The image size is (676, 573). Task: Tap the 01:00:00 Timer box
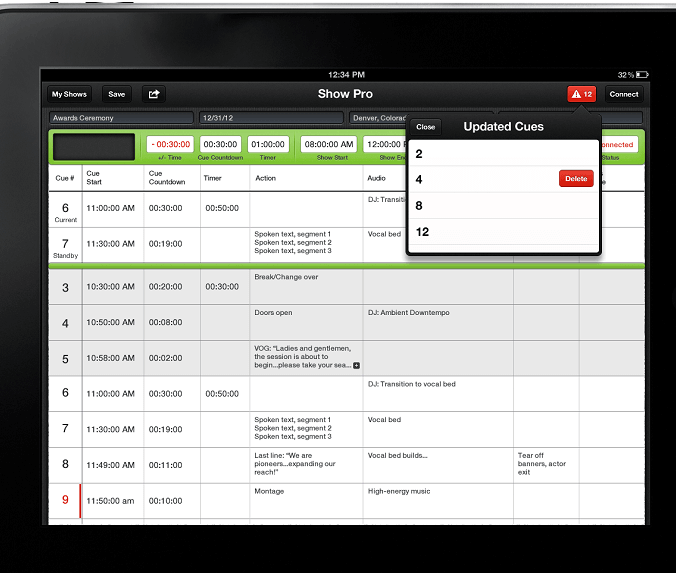(x=268, y=144)
